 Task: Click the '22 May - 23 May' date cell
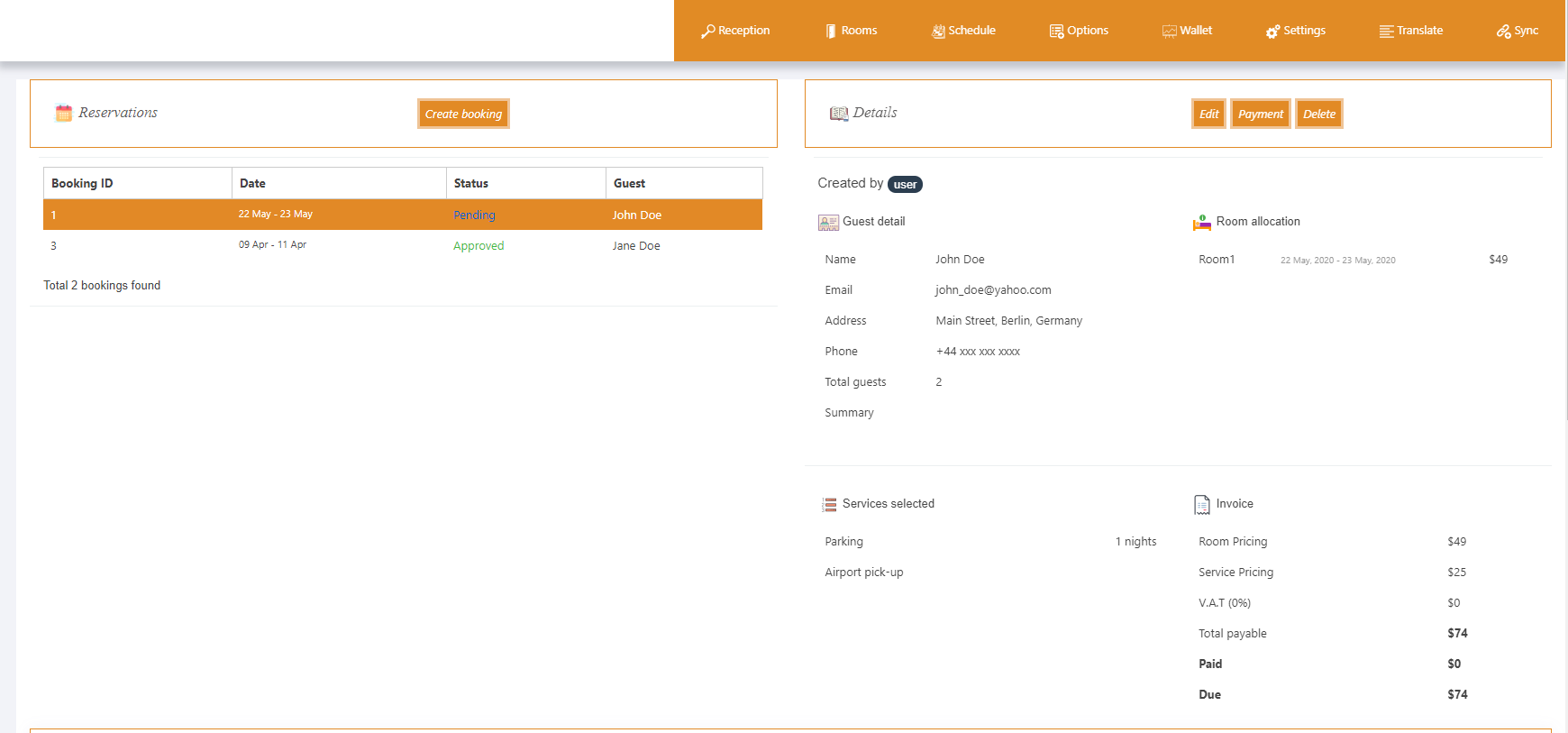coord(276,215)
